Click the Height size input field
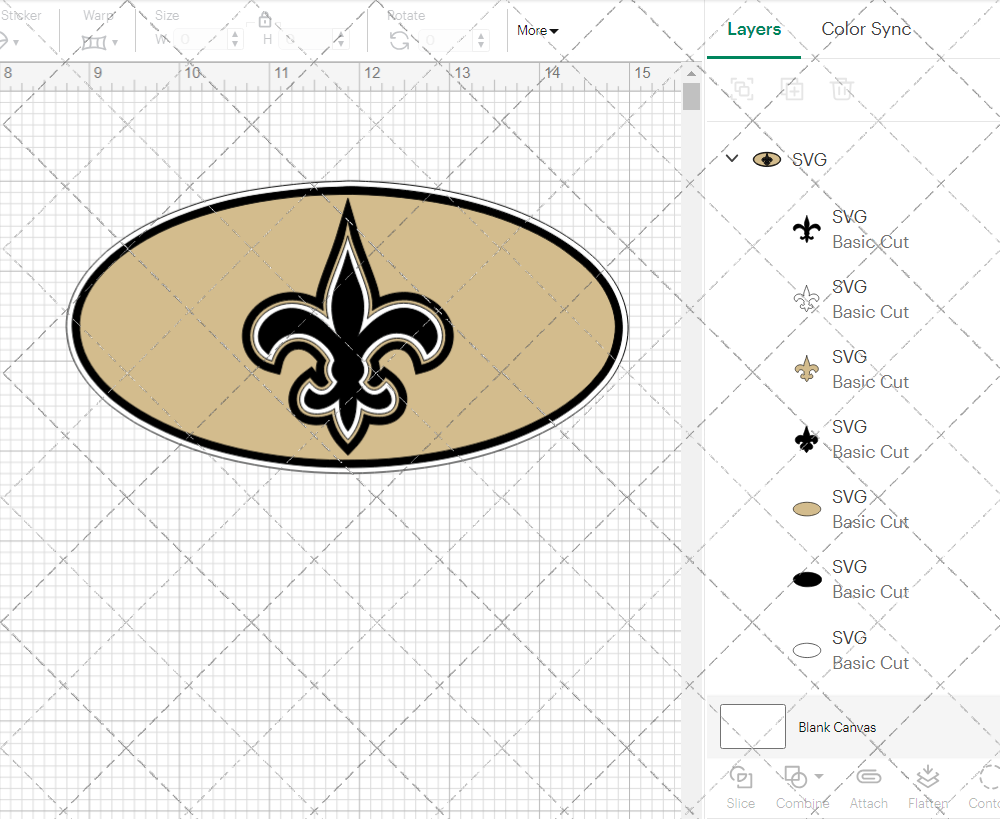1000x819 pixels. point(305,40)
